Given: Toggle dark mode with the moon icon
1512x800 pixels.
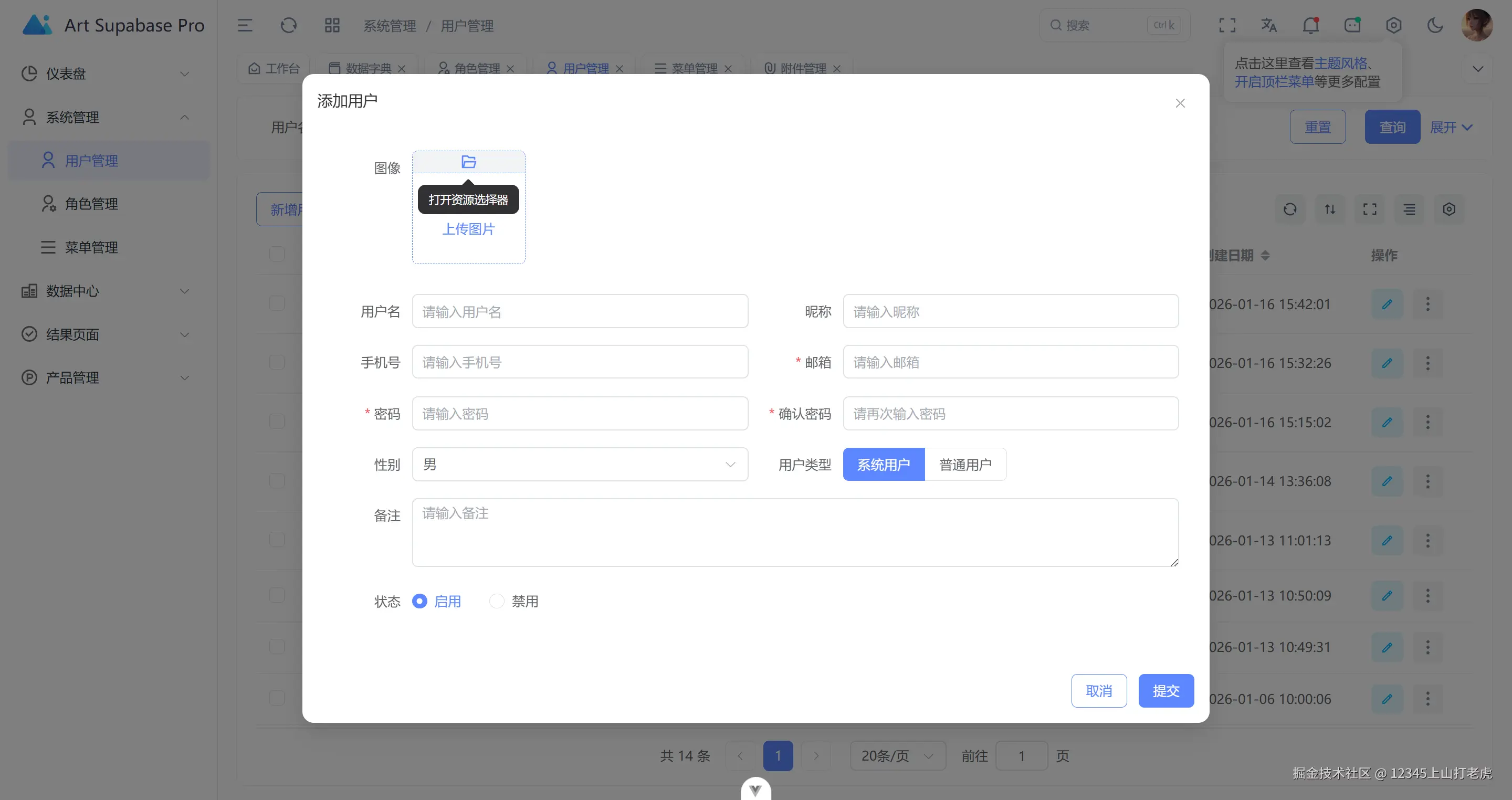Looking at the screenshot, I should (x=1436, y=25).
